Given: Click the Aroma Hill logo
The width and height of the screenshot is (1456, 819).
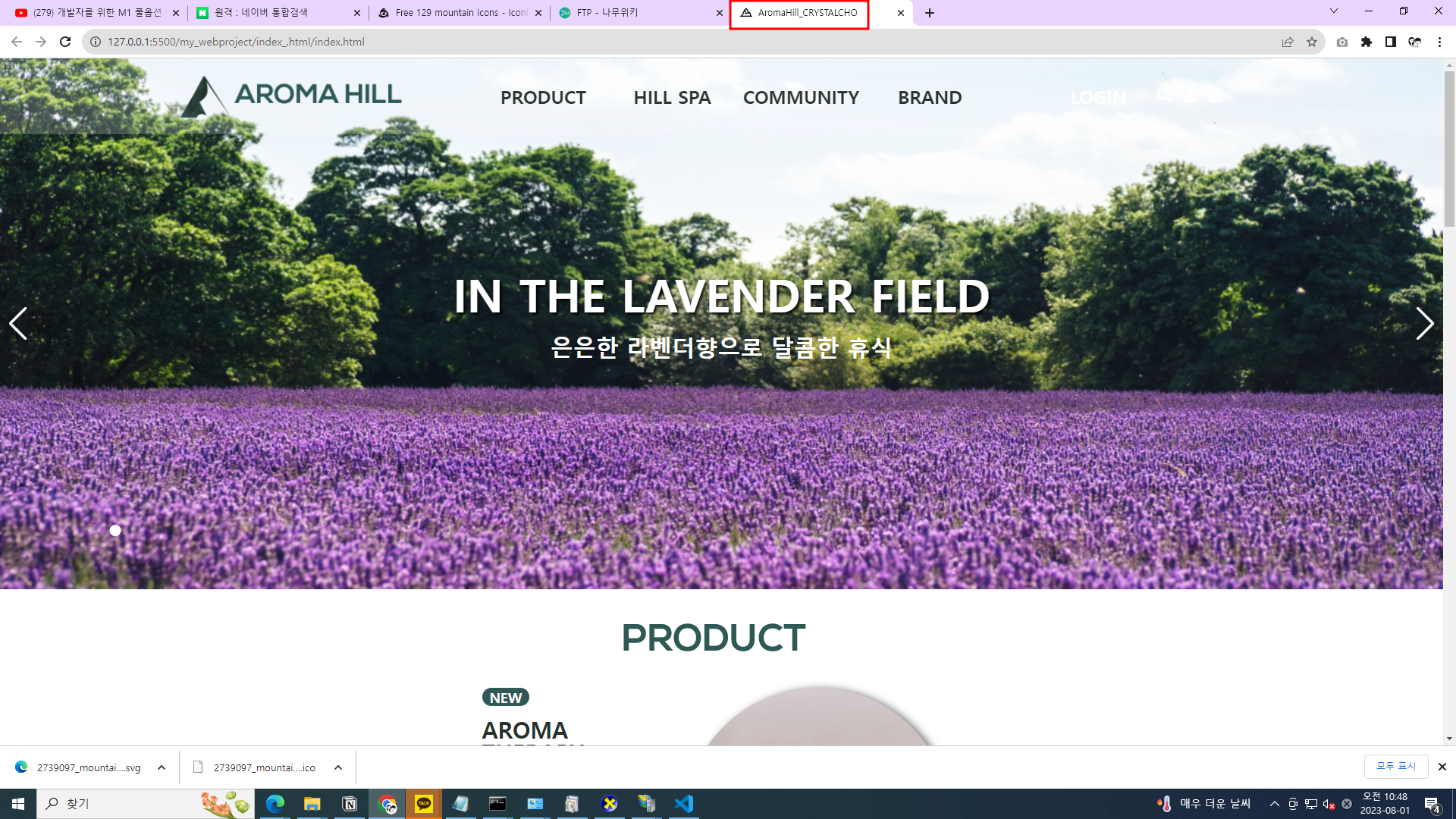Looking at the screenshot, I should click(292, 96).
